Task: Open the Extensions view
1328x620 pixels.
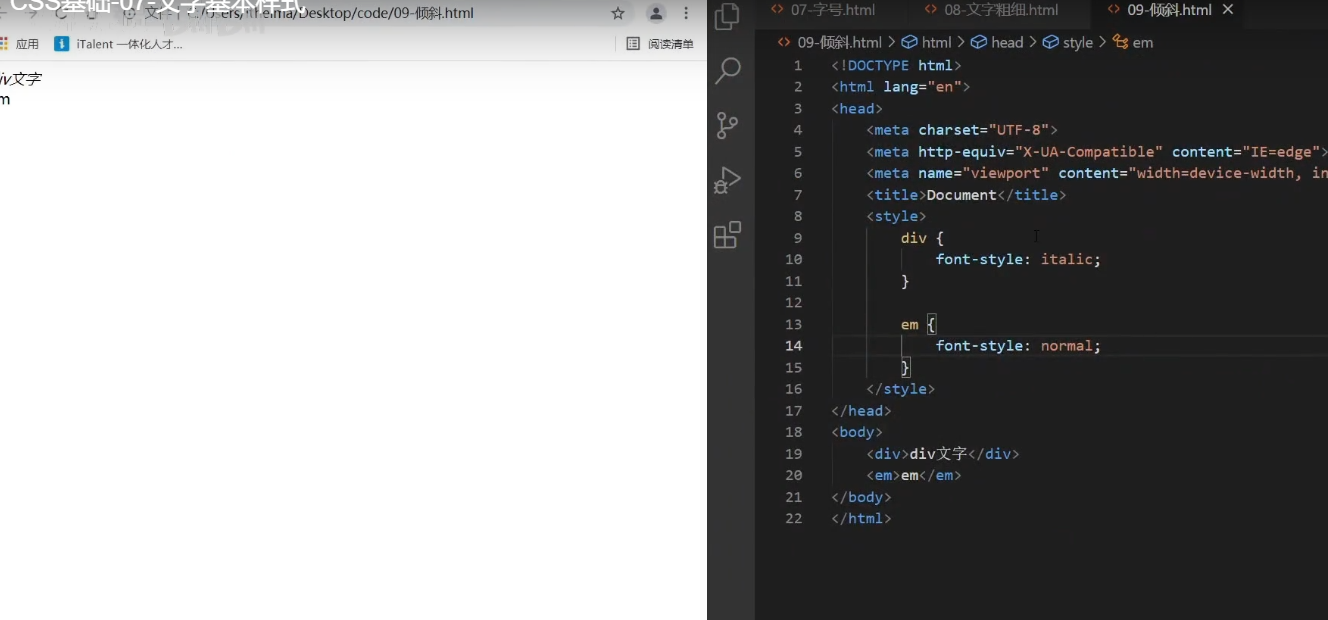Action: [728, 235]
